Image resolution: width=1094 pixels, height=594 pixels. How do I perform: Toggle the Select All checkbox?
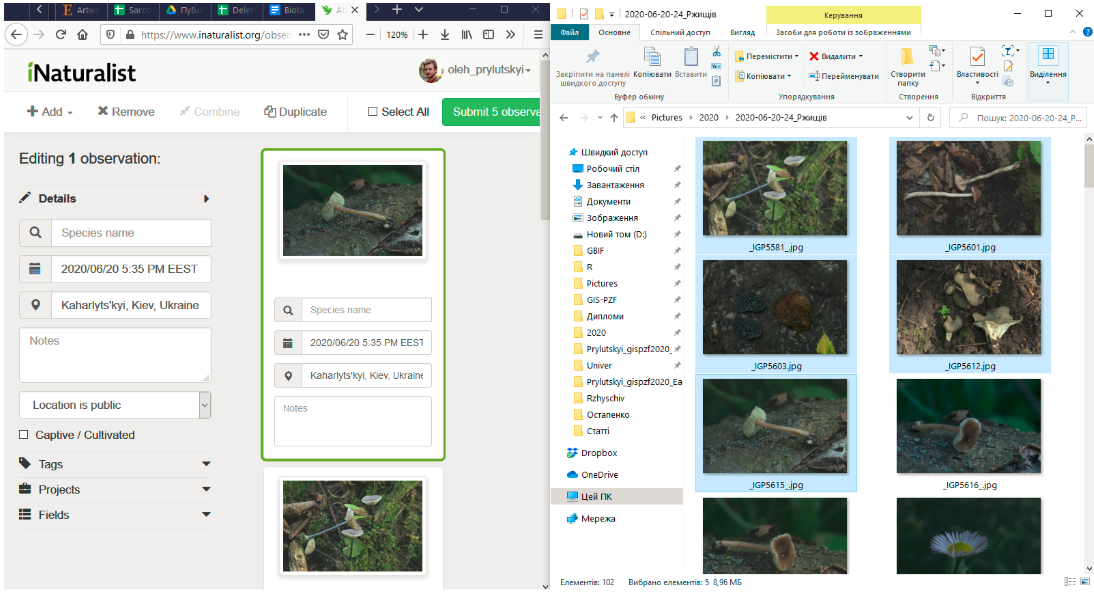(x=373, y=112)
